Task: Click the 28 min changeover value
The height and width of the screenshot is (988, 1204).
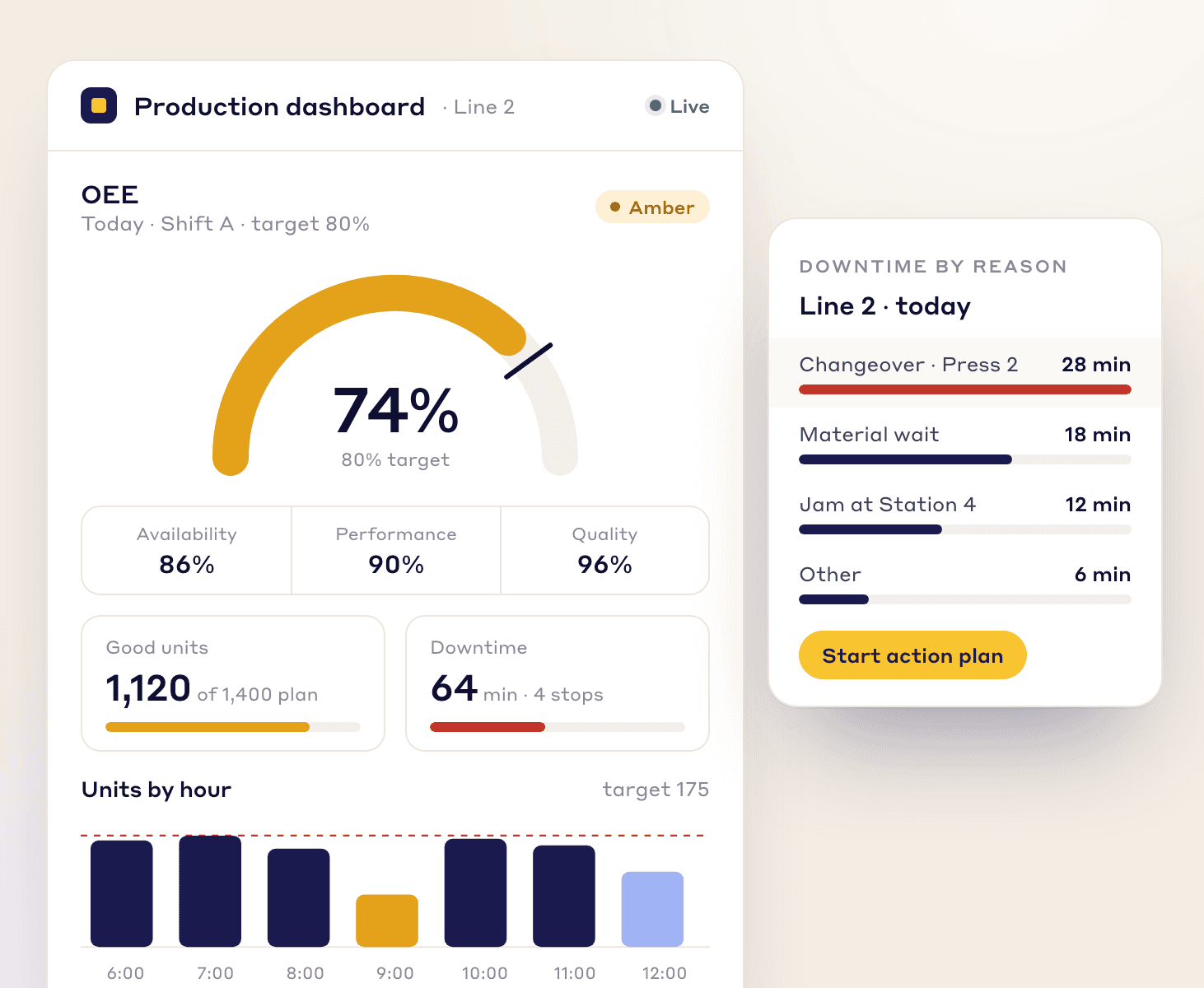Action: pos(1096,365)
